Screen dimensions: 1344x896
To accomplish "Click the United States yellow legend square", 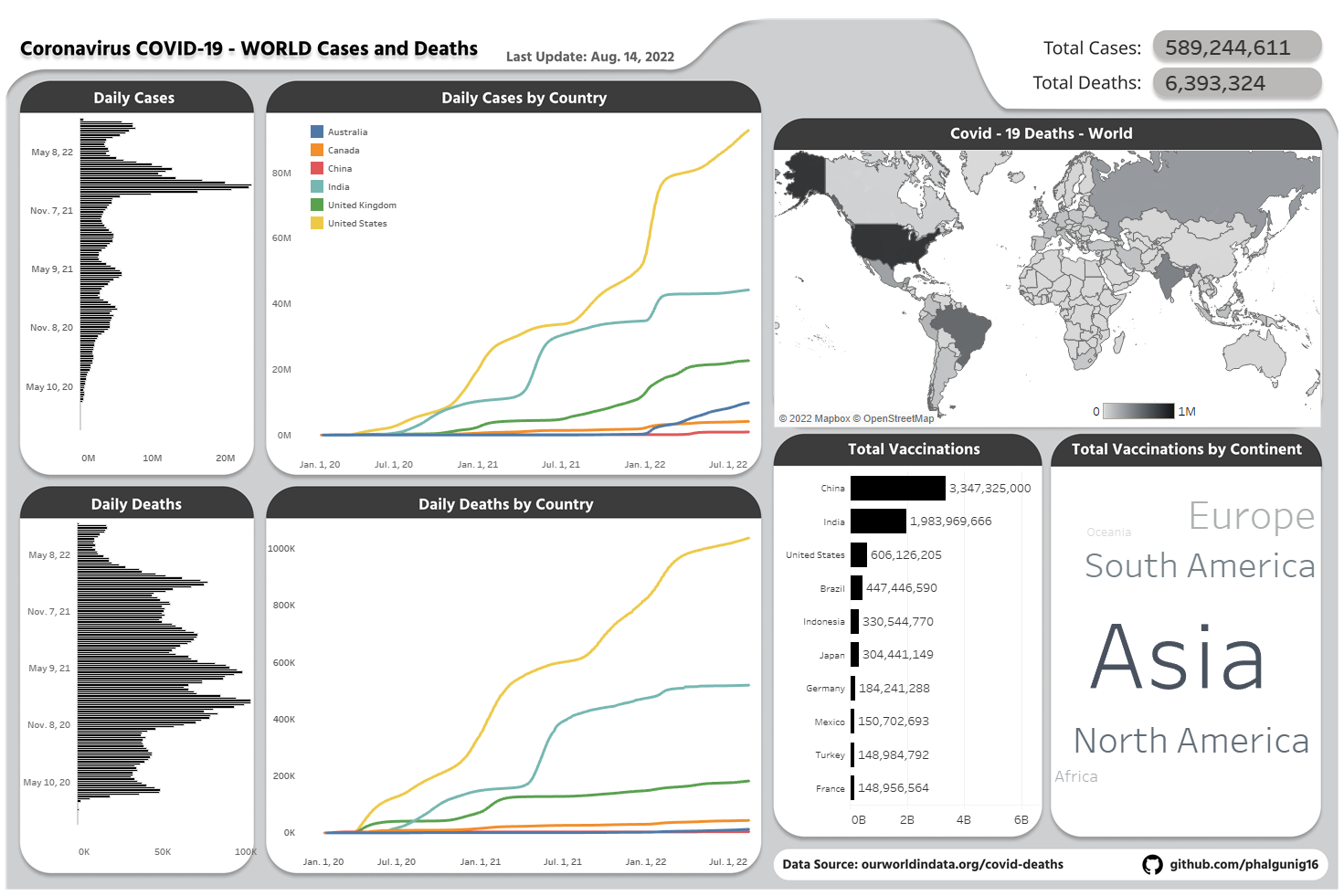I will (x=316, y=223).
